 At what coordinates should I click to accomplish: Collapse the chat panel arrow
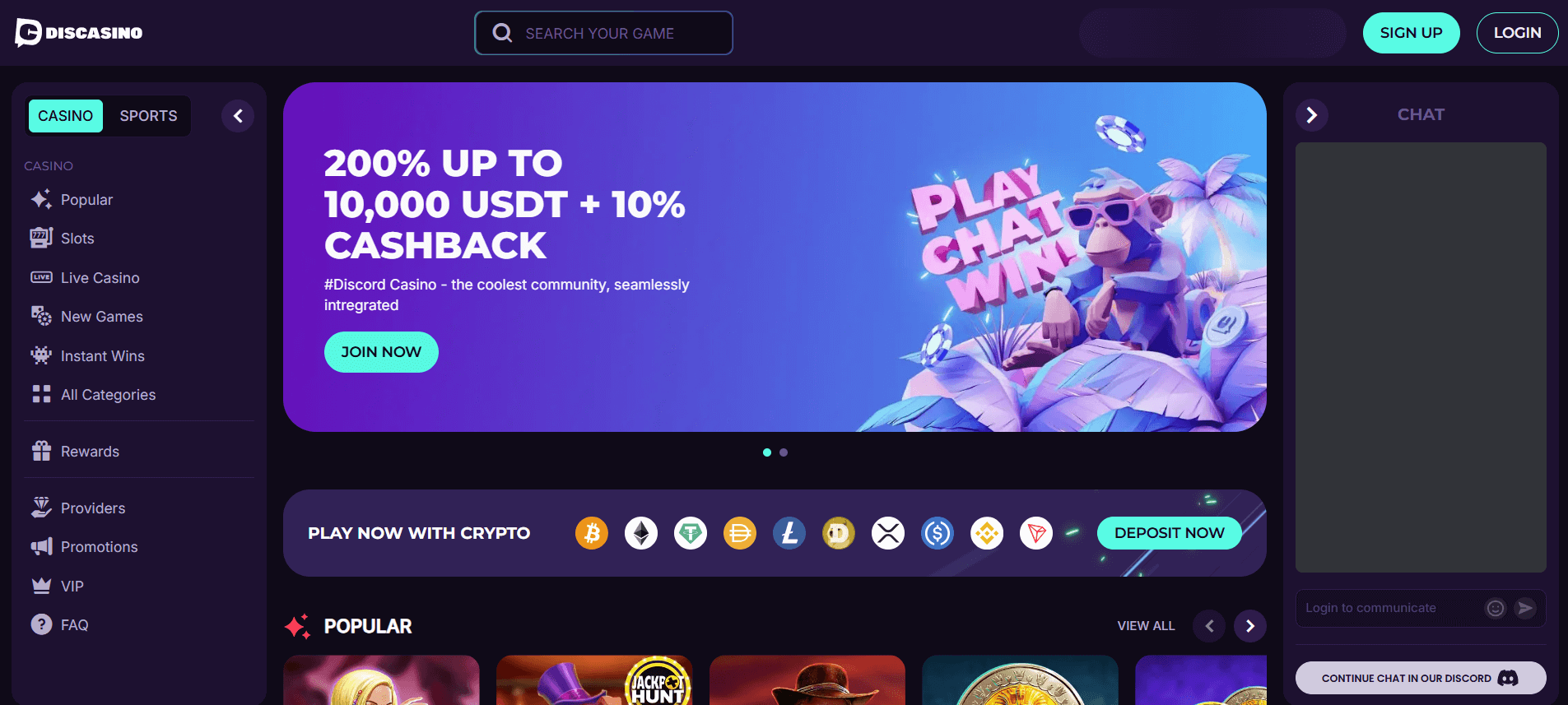pos(1312,115)
